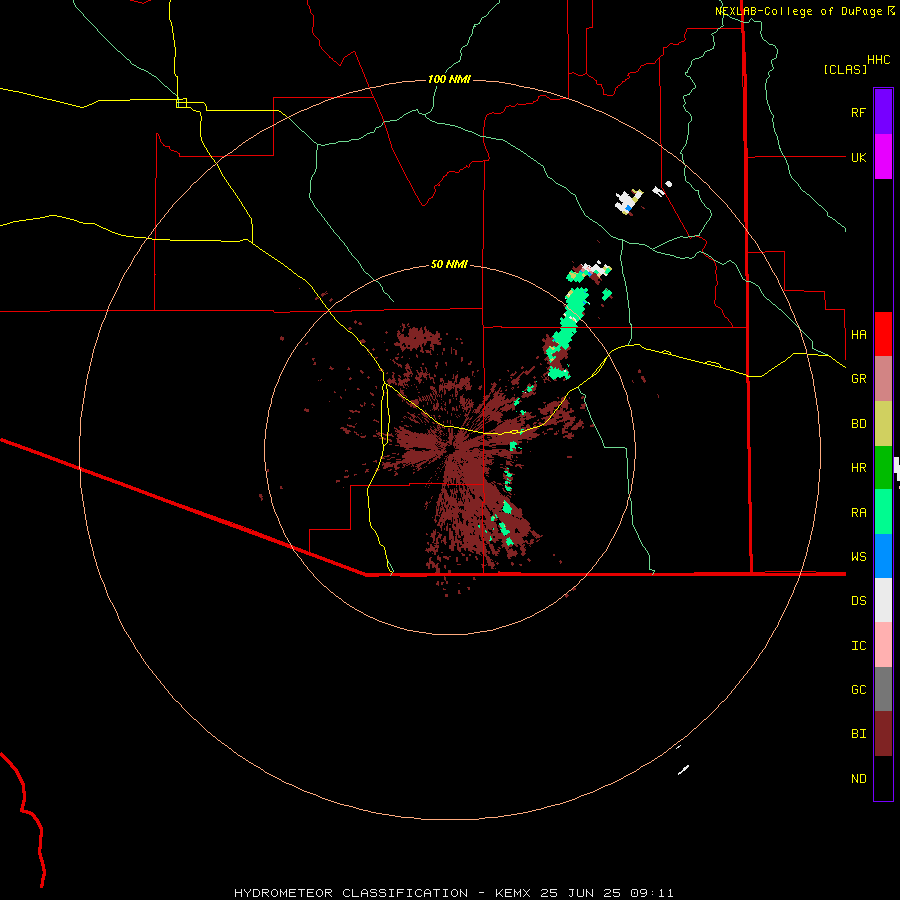Viewport: 900px width, 900px height.
Task: Click the white dry snow echo cluster far northeast
Action: pyautogui.click(x=627, y=202)
